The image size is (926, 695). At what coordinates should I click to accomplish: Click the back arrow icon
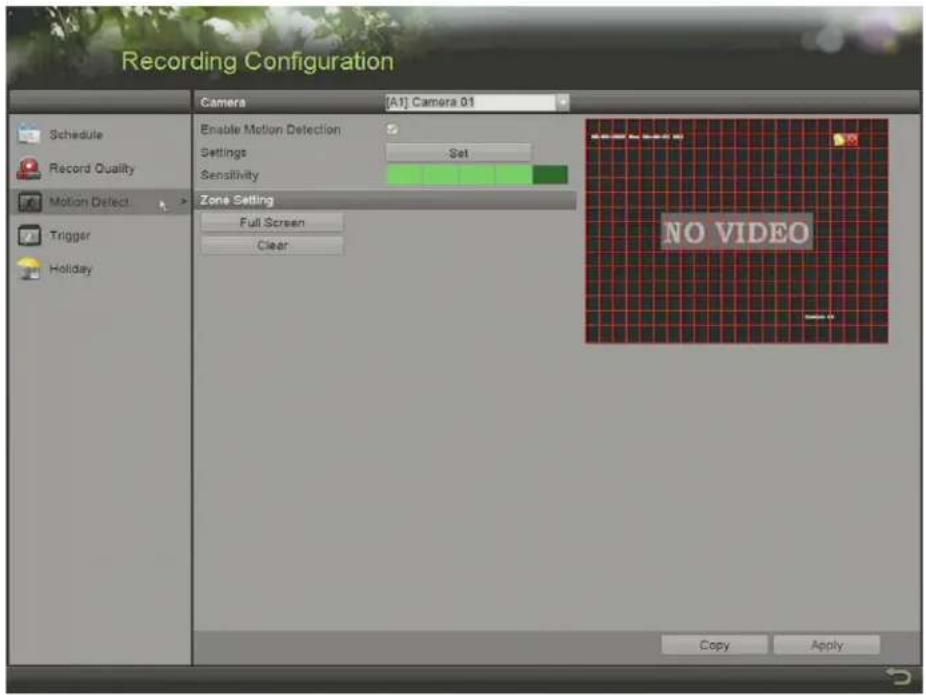[x=898, y=676]
